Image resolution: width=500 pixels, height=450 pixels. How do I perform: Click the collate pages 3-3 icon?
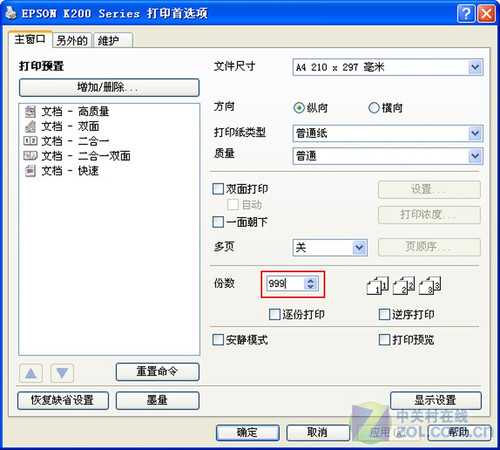pyautogui.click(x=430, y=286)
